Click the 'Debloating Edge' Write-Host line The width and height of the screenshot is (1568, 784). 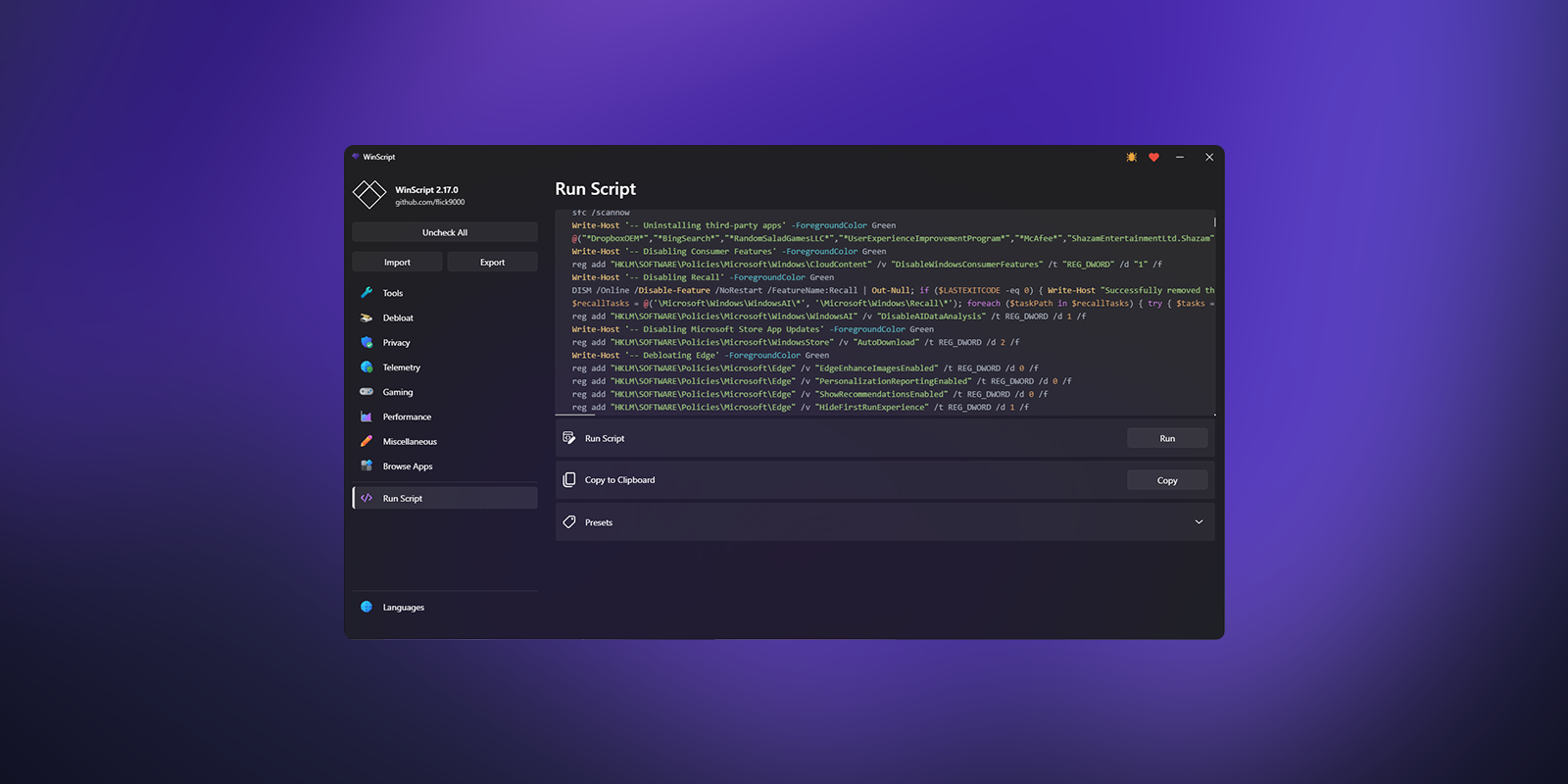[701, 355]
